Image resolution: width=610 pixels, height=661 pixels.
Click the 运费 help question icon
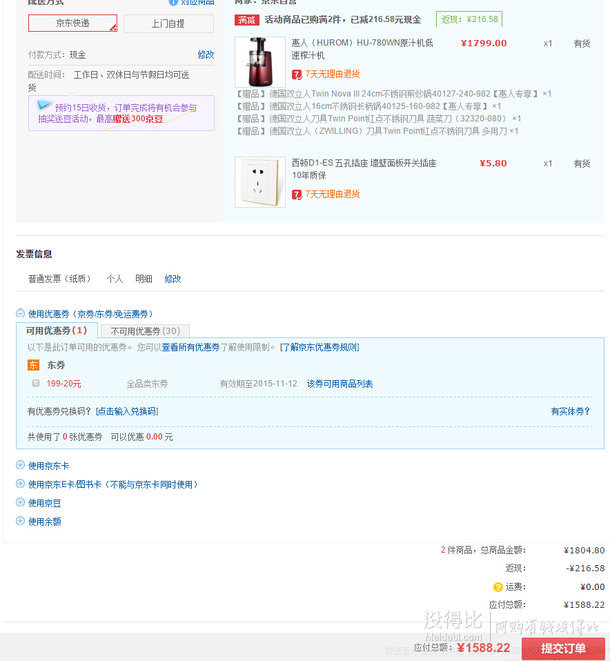click(498, 587)
